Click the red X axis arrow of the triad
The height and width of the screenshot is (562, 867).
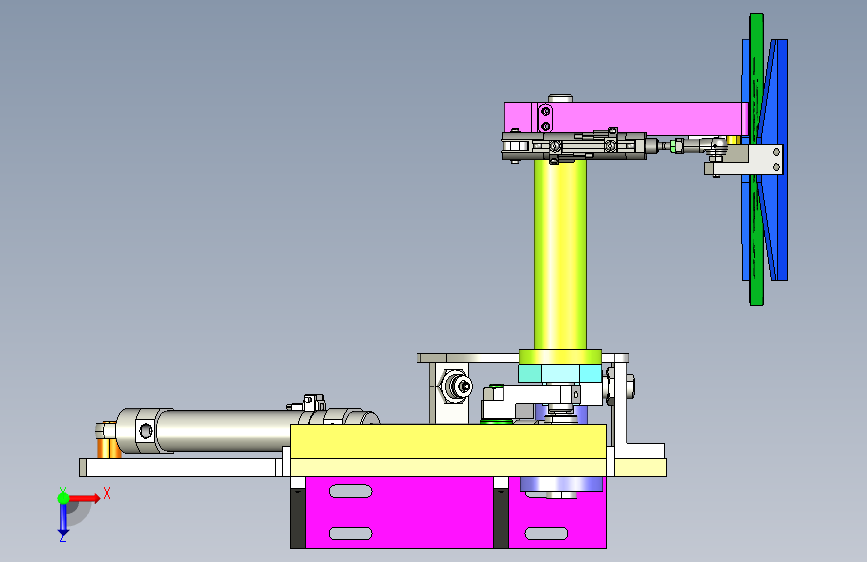84,498
